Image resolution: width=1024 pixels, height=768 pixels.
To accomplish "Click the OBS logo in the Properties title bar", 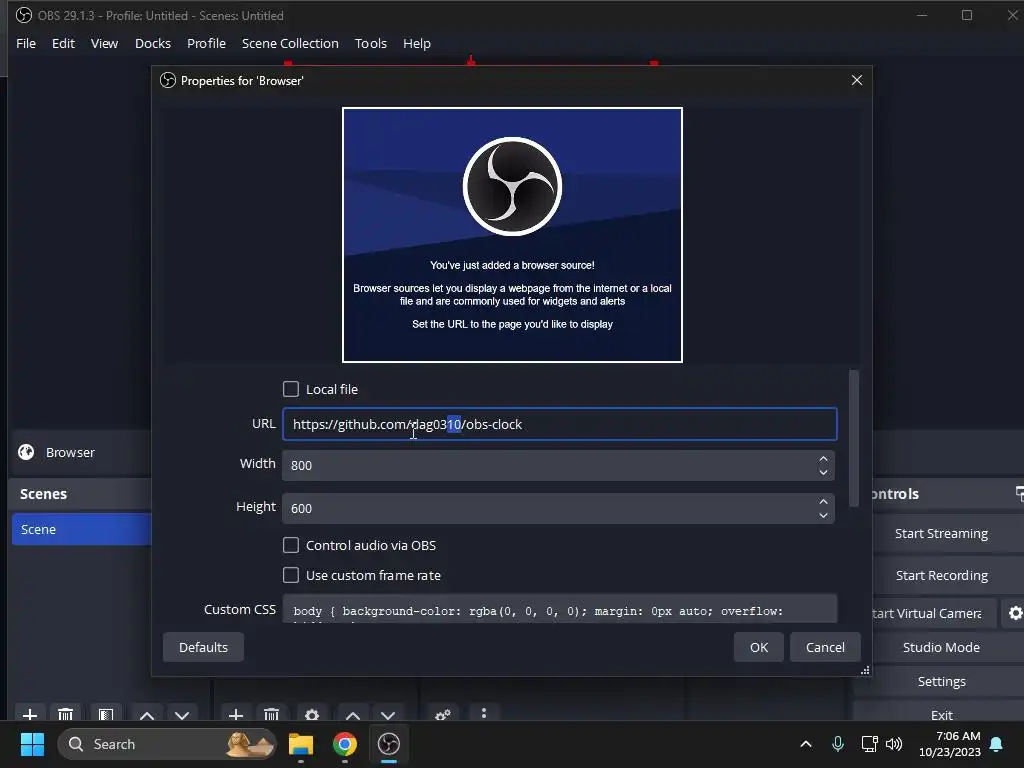I will [168, 80].
